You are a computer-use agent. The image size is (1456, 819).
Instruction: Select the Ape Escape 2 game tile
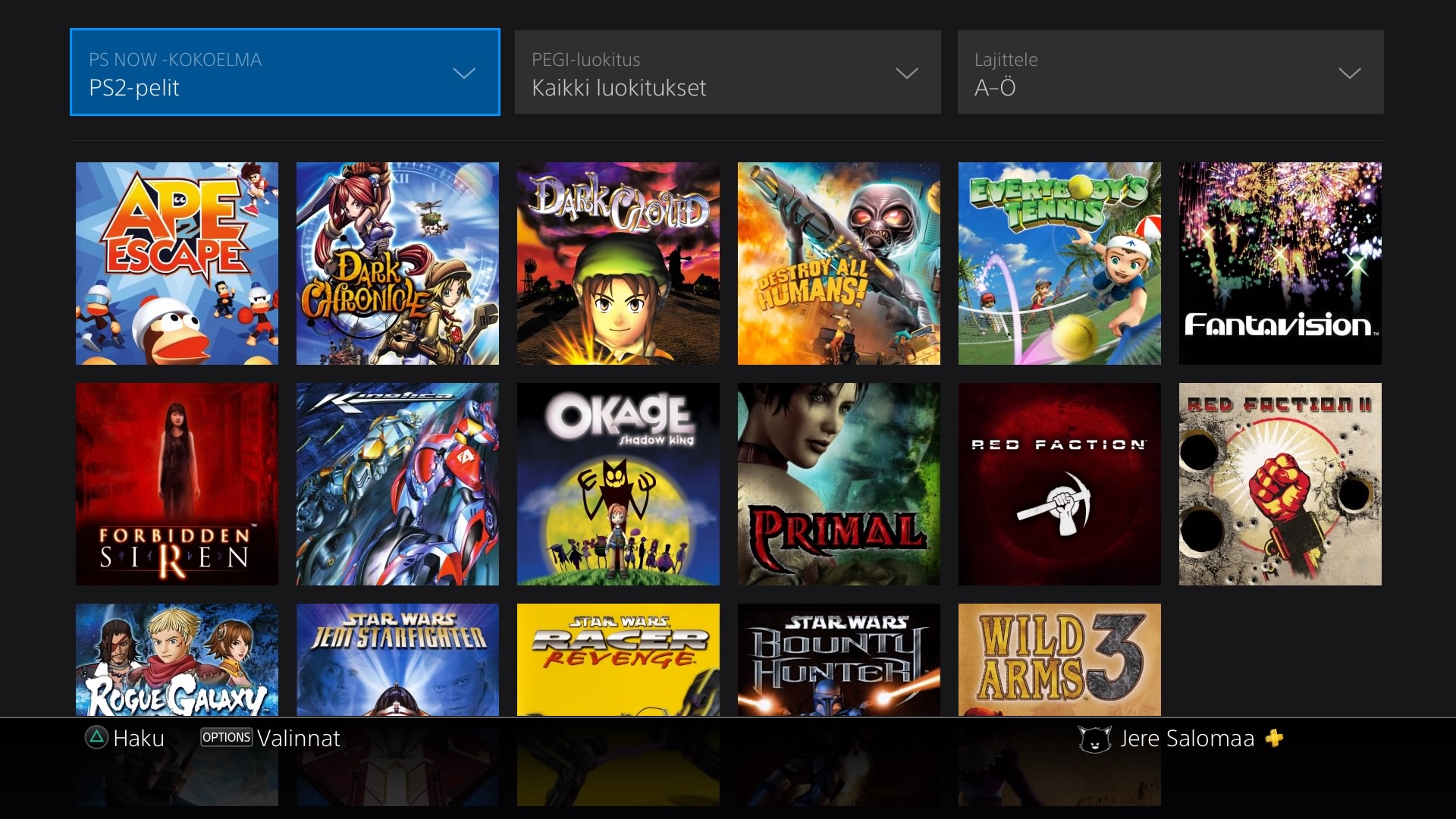(177, 262)
